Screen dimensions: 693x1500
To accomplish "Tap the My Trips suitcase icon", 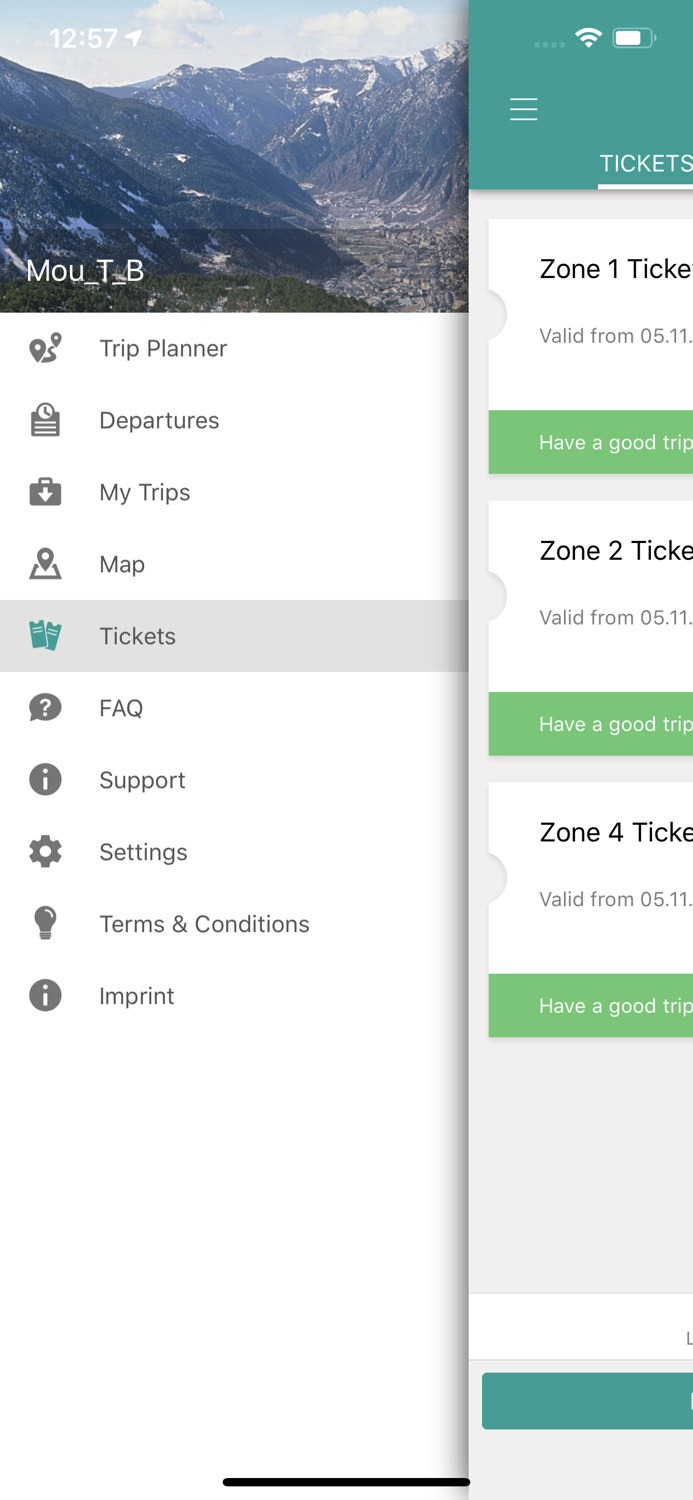I will pyautogui.click(x=45, y=492).
